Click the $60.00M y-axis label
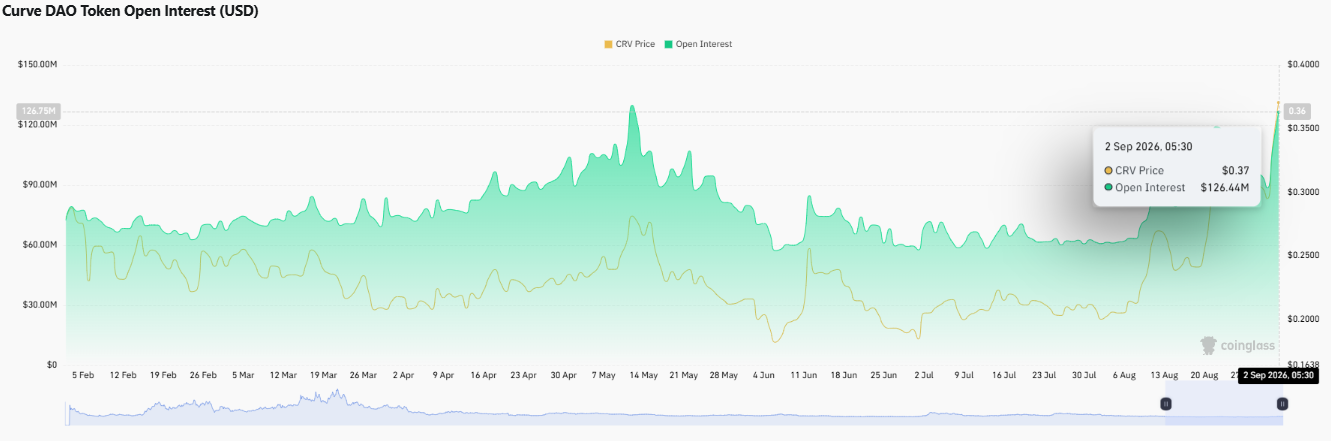This screenshot has height=441, width=1331. 40,245
